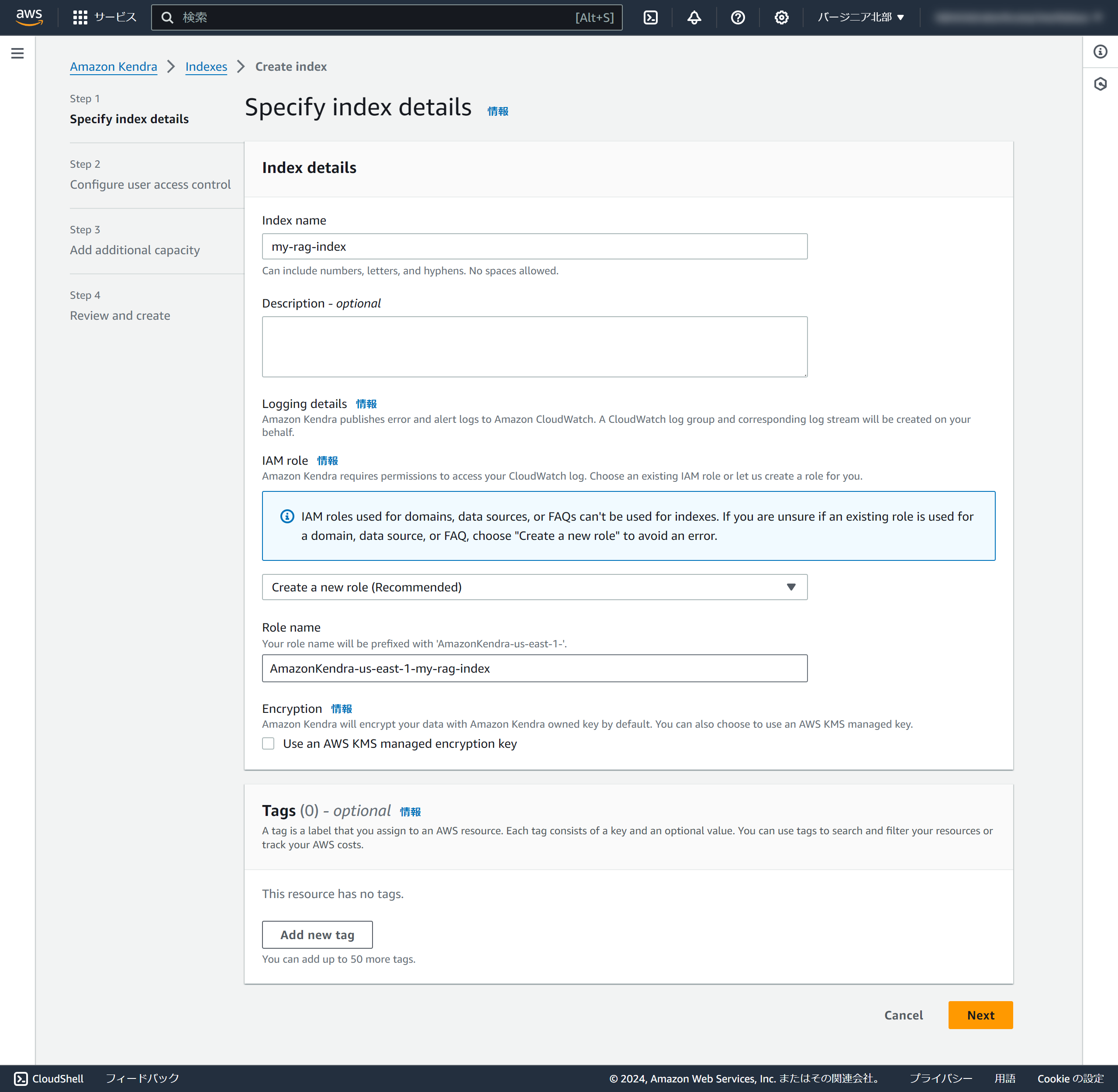Open the 情報 link next to Encryption
This screenshot has width=1118, height=1092.
pyautogui.click(x=341, y=709)
